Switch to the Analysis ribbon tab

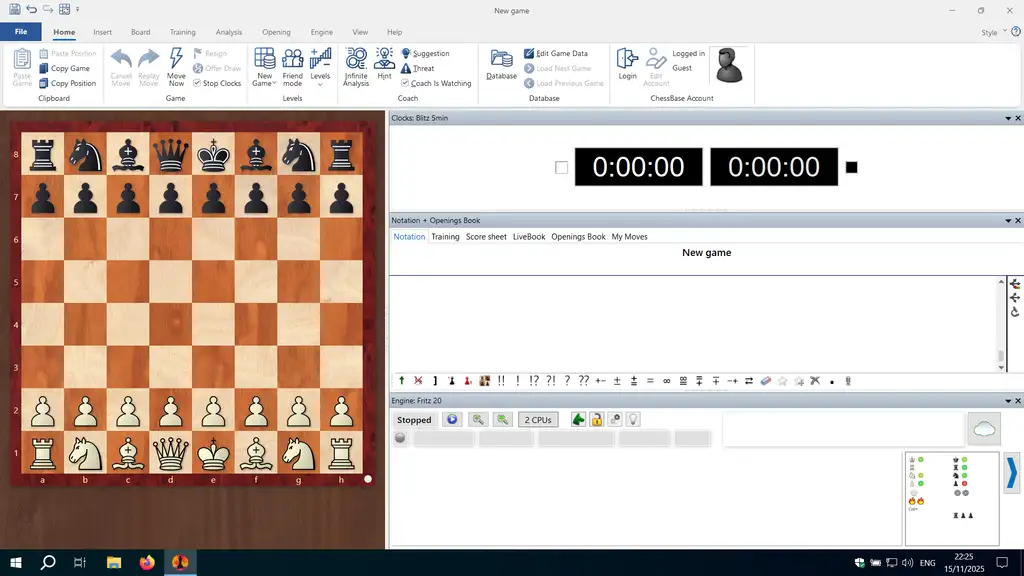coord(229,32)
